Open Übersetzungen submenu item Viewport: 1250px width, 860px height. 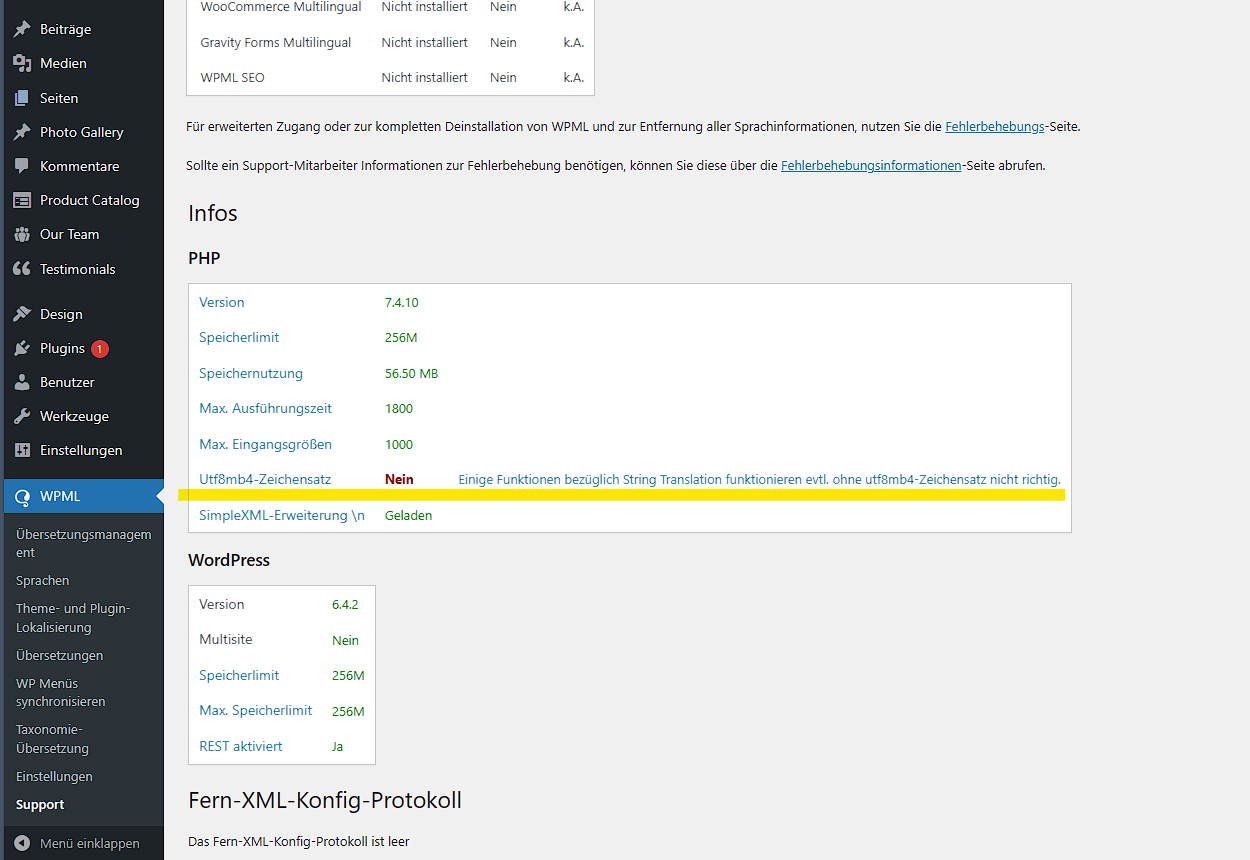pyautogui.click(x=60, y=656)
